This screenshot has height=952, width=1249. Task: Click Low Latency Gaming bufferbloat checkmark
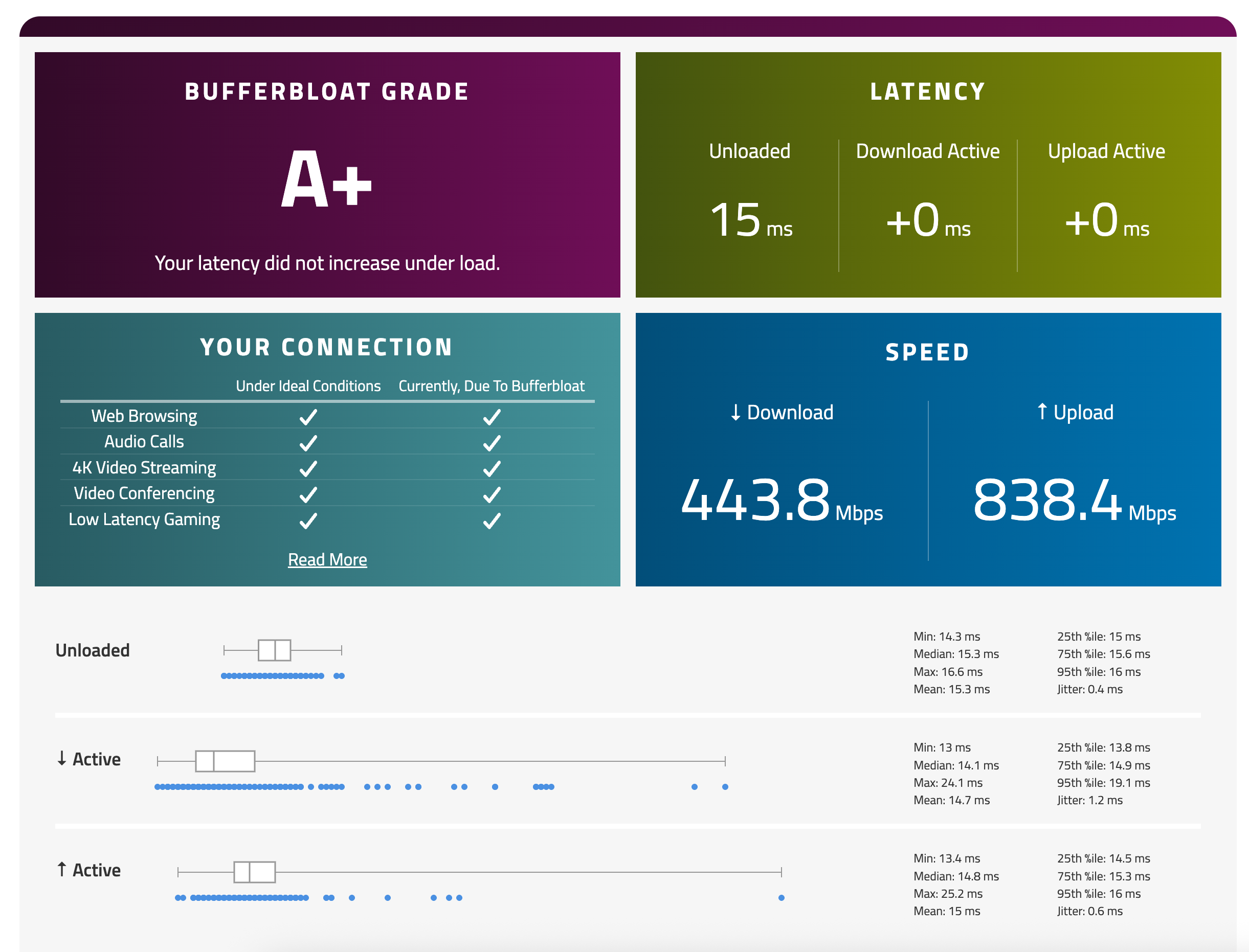(x=491, y=521)
